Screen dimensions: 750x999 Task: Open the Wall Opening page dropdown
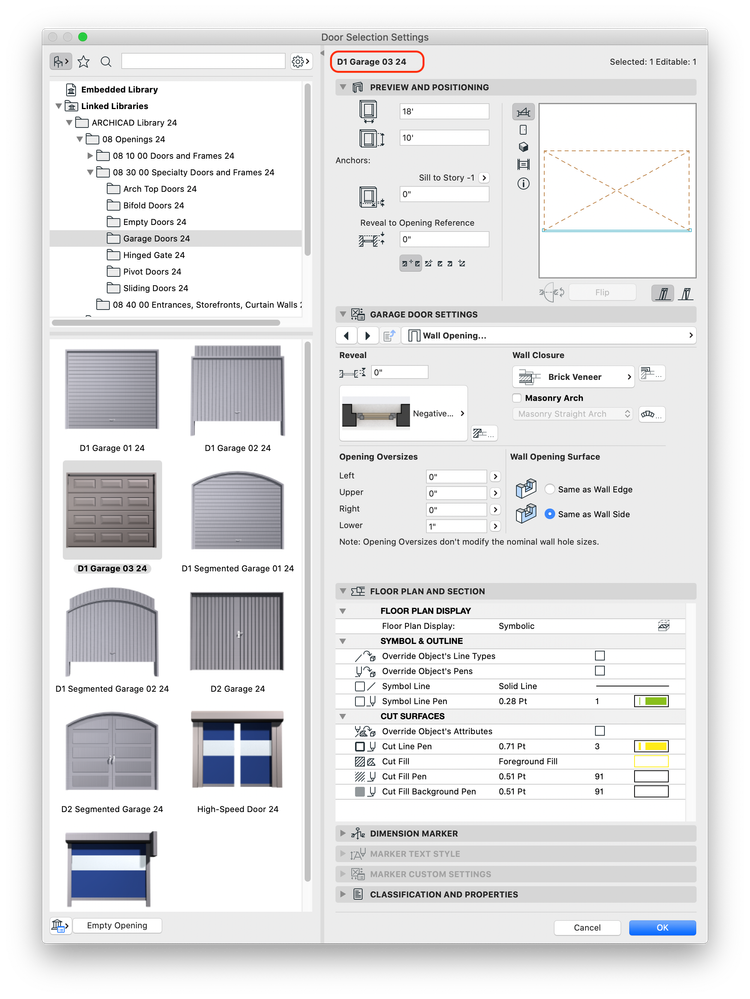pyautogui.click(x=549, y=336)
